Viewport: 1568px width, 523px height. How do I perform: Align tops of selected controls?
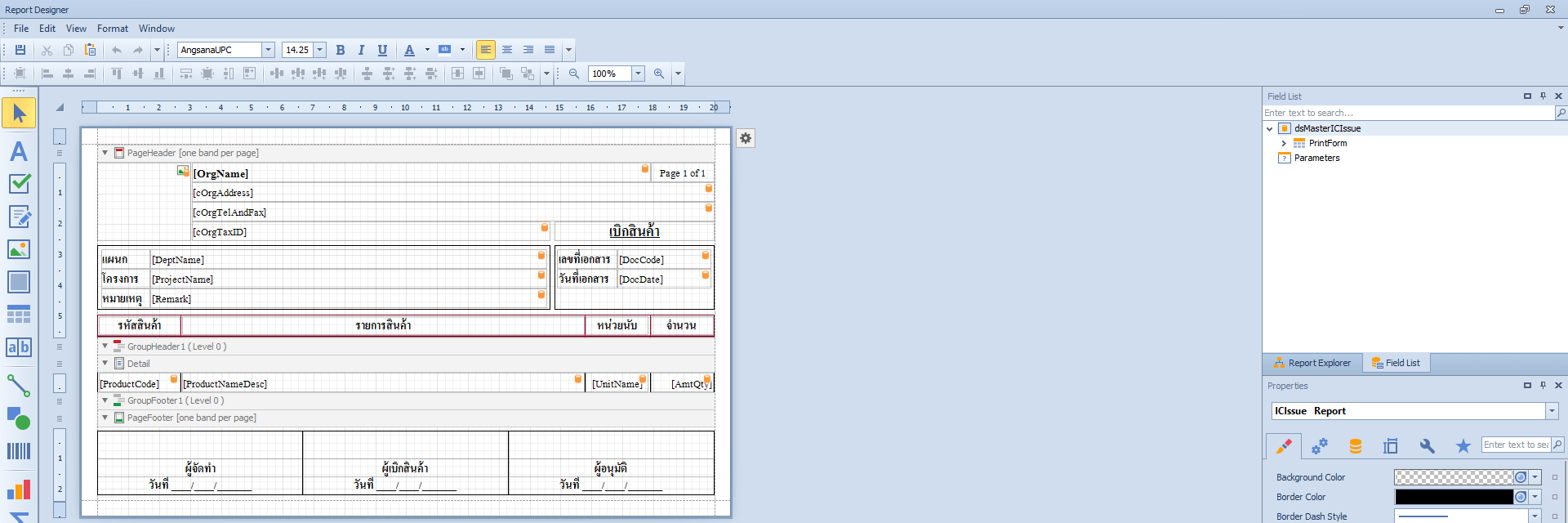click(117, 74)
